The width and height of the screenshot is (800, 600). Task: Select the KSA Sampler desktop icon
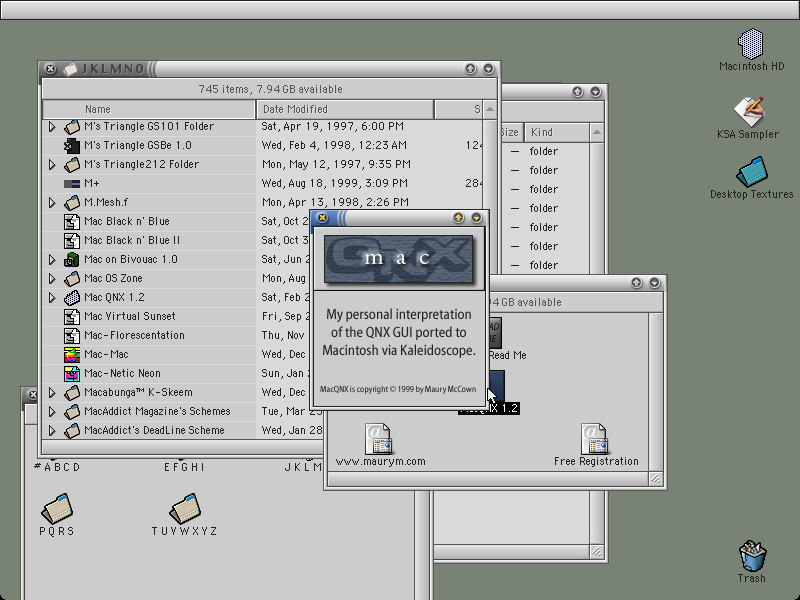tap(748, 112)
